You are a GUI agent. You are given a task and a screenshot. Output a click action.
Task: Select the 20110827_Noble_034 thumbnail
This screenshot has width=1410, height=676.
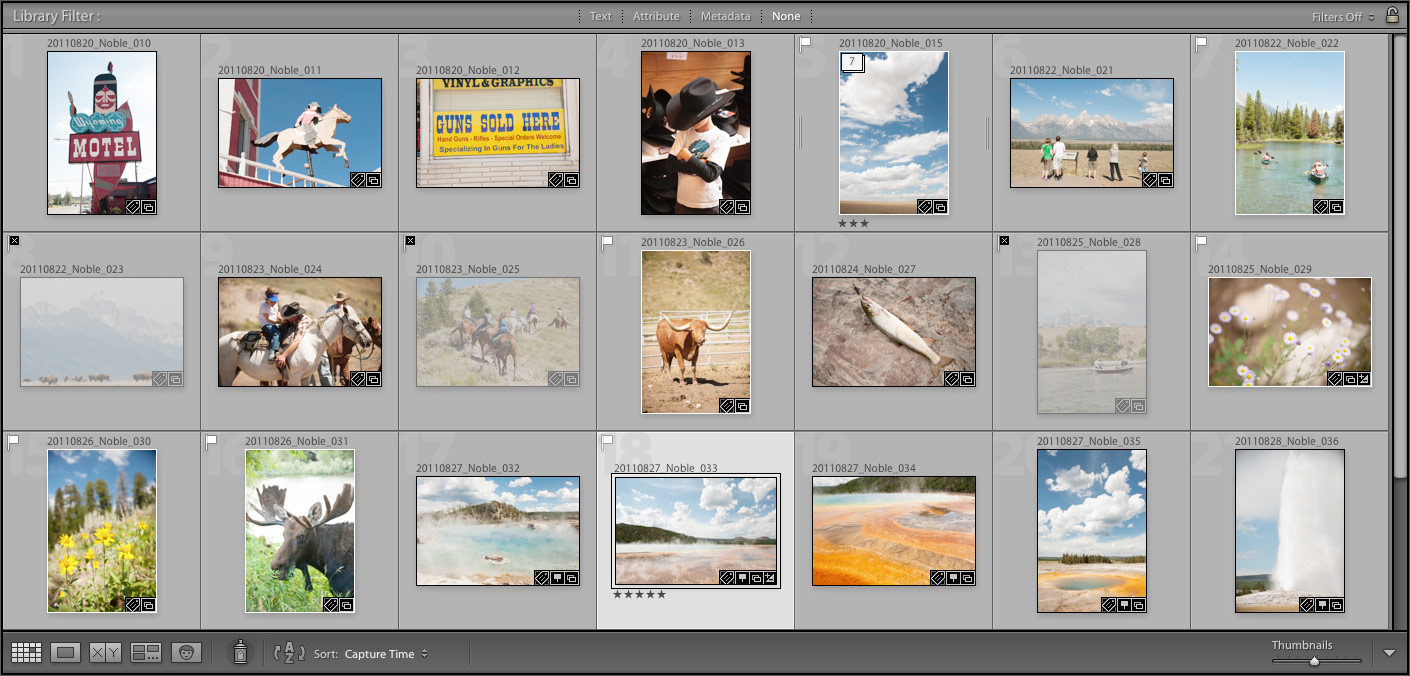[893, 530]
